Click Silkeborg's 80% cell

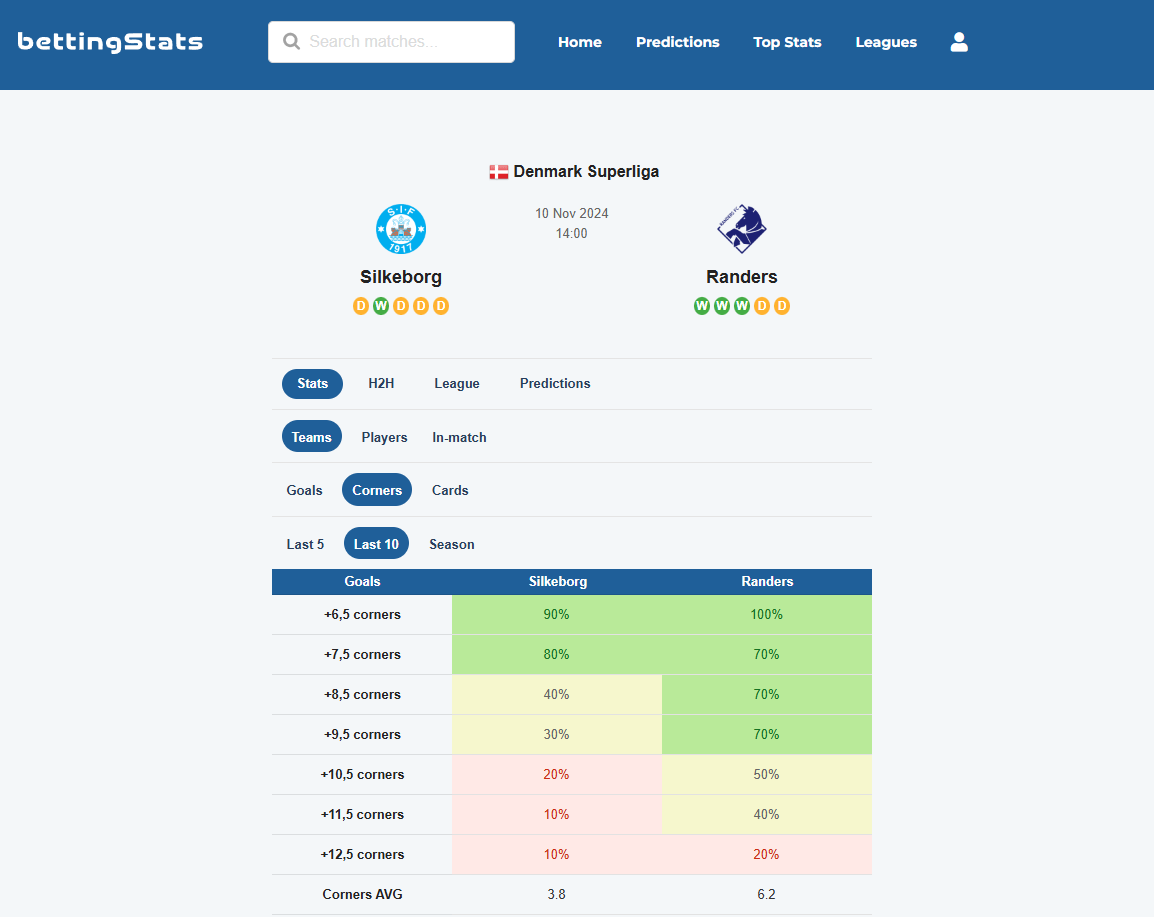coord(556,654)
